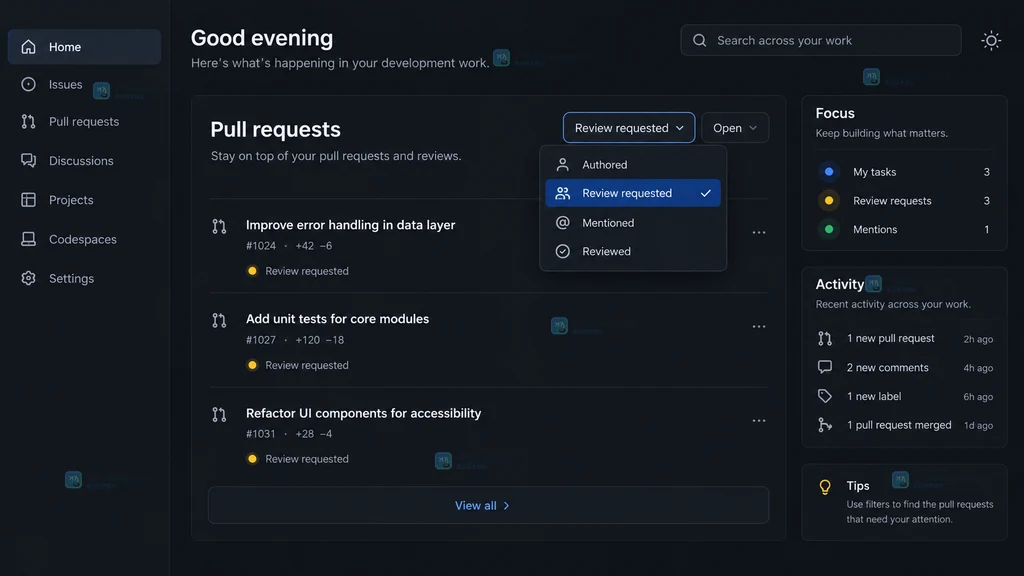
Task: Toggle light theme with sun icon
Action: [991, 40]
